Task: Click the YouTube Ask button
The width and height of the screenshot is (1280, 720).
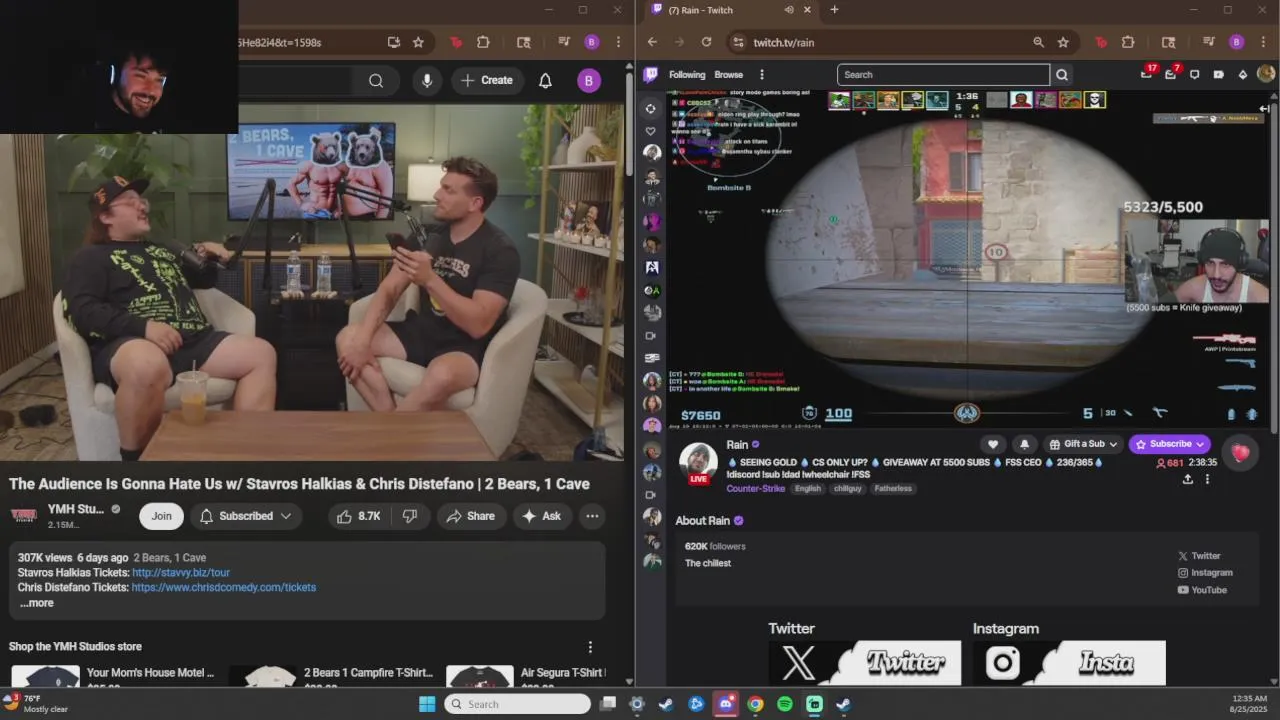Action: pyautogui.click(x=542, y=516)
